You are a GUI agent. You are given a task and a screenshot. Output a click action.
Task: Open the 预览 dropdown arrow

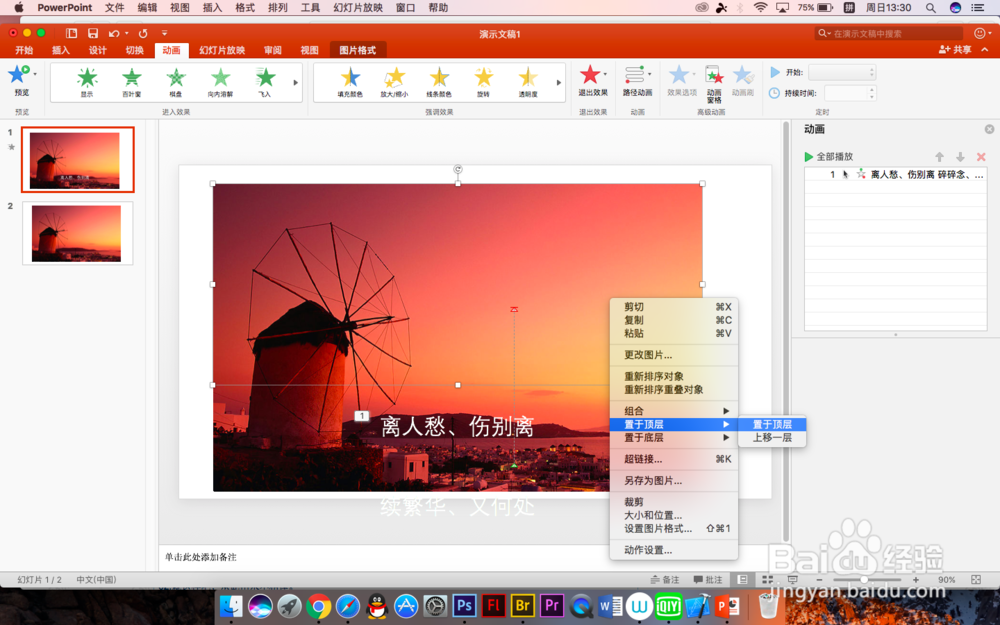click(35, 74)
